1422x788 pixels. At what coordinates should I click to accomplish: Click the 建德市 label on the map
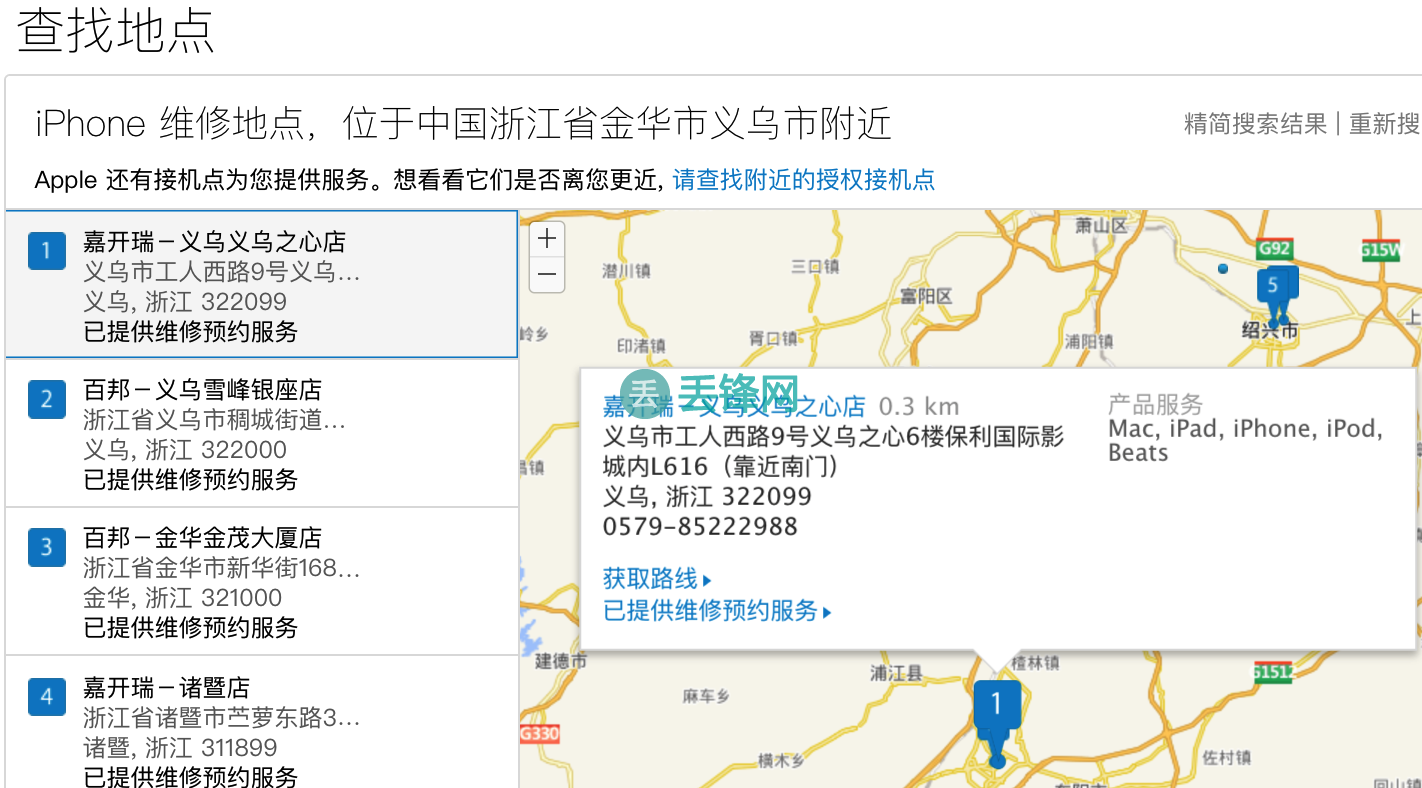(x=561, y=661)
